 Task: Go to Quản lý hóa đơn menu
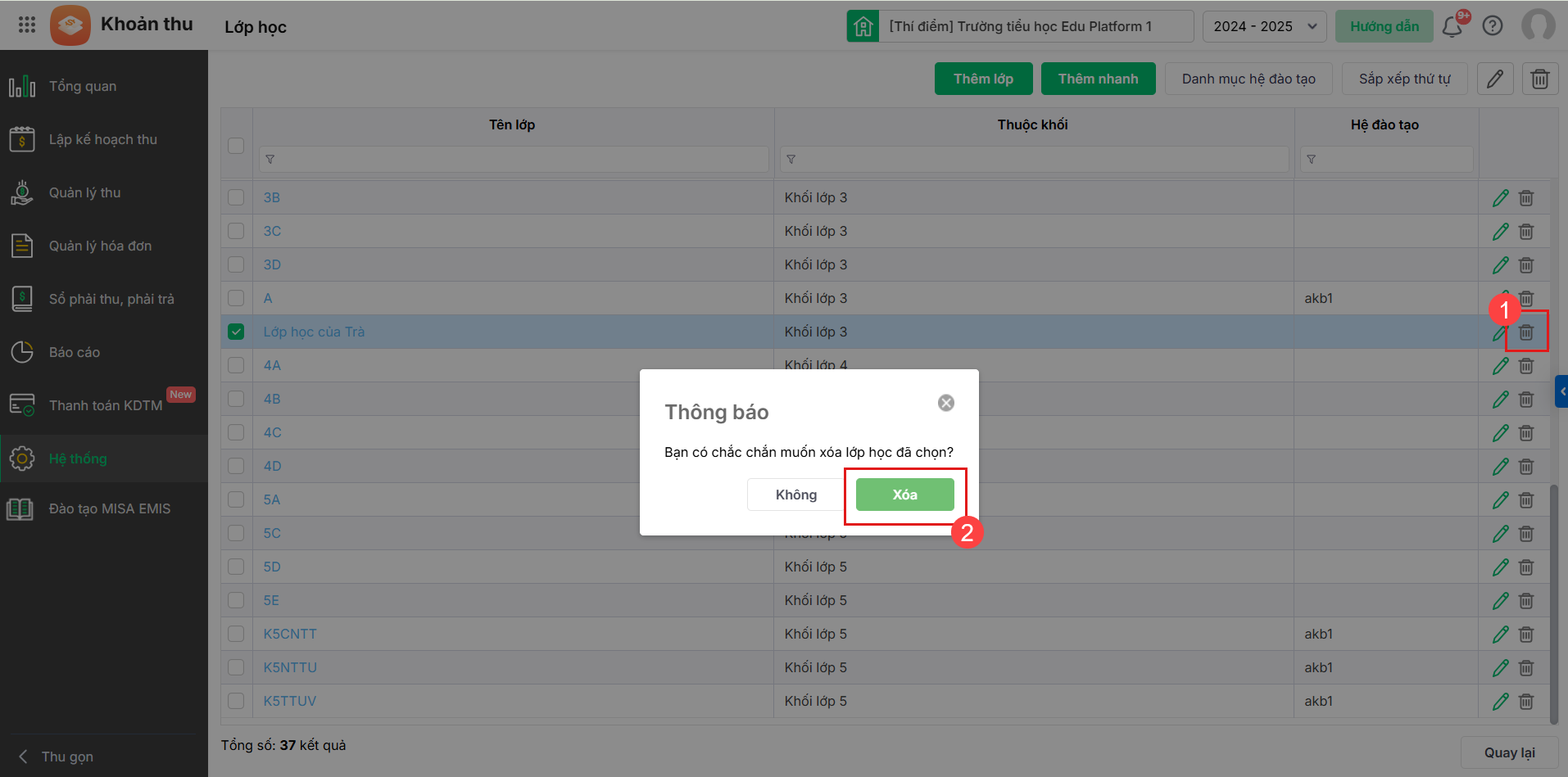click(x=100, y=246)
